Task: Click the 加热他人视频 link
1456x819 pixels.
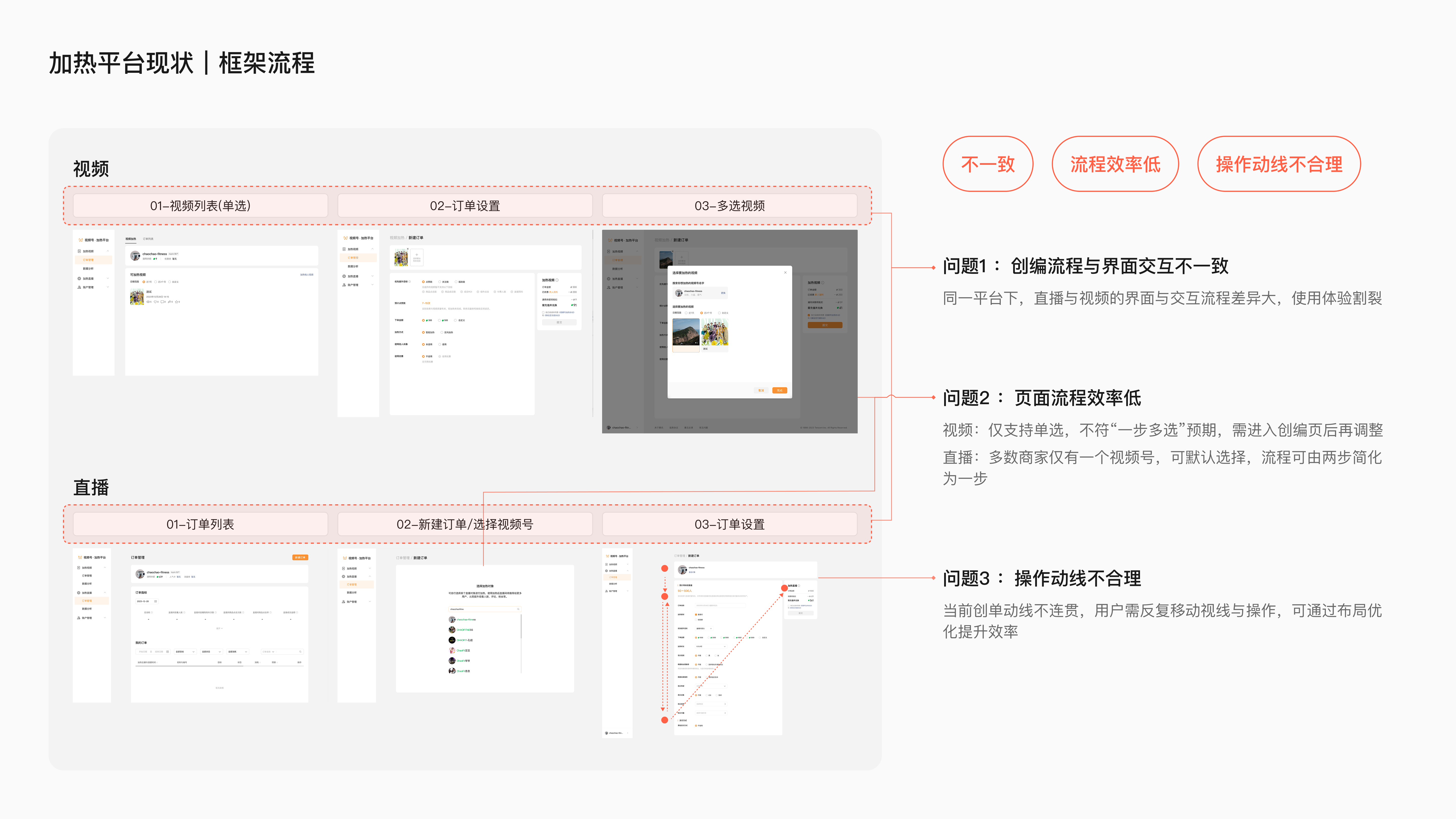Action: tap(306, 275)
